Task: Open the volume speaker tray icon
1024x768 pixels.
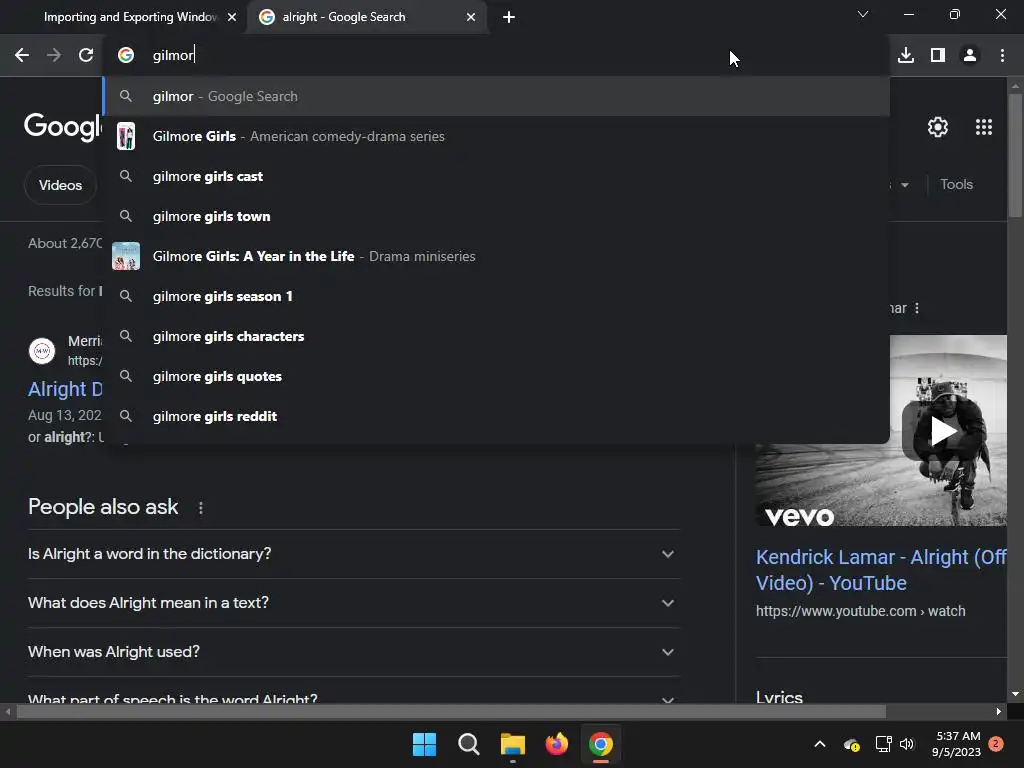Action: [906, 744]
